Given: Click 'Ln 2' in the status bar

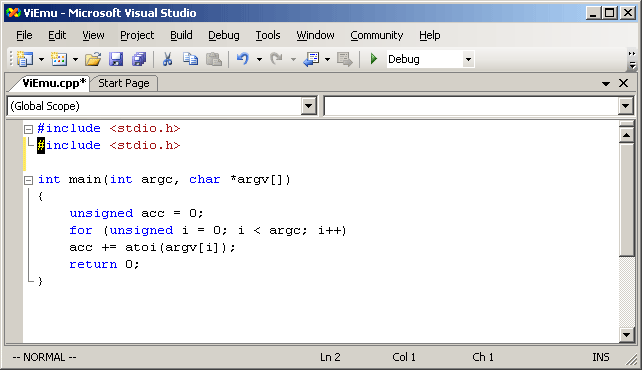Looking at the screenshot, I should pyautogui.click(x=330, y=357).
